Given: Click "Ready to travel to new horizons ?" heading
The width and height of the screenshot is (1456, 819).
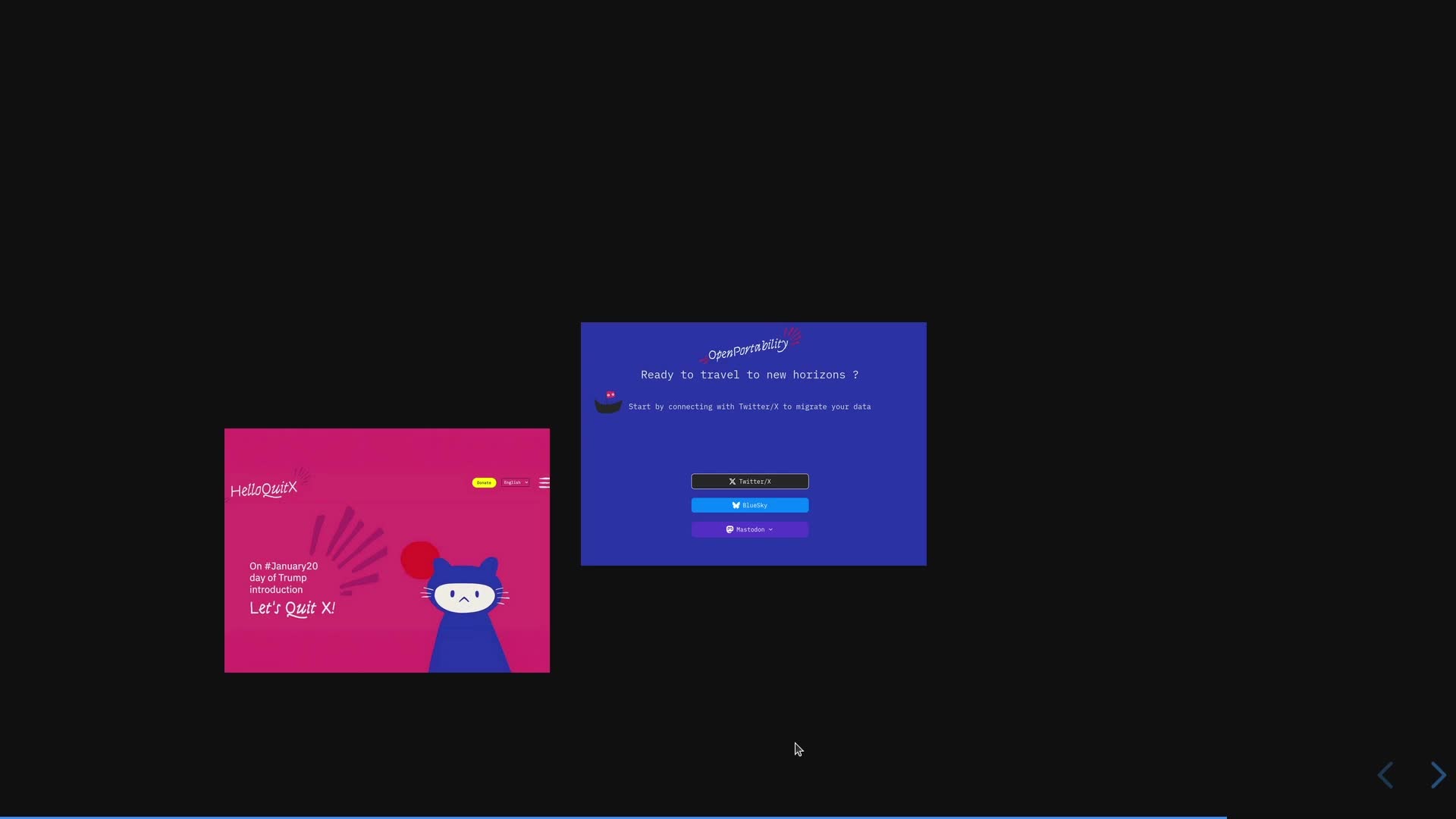Looking at the screenshot, I should pyautogui.click(x=749, y=375).
